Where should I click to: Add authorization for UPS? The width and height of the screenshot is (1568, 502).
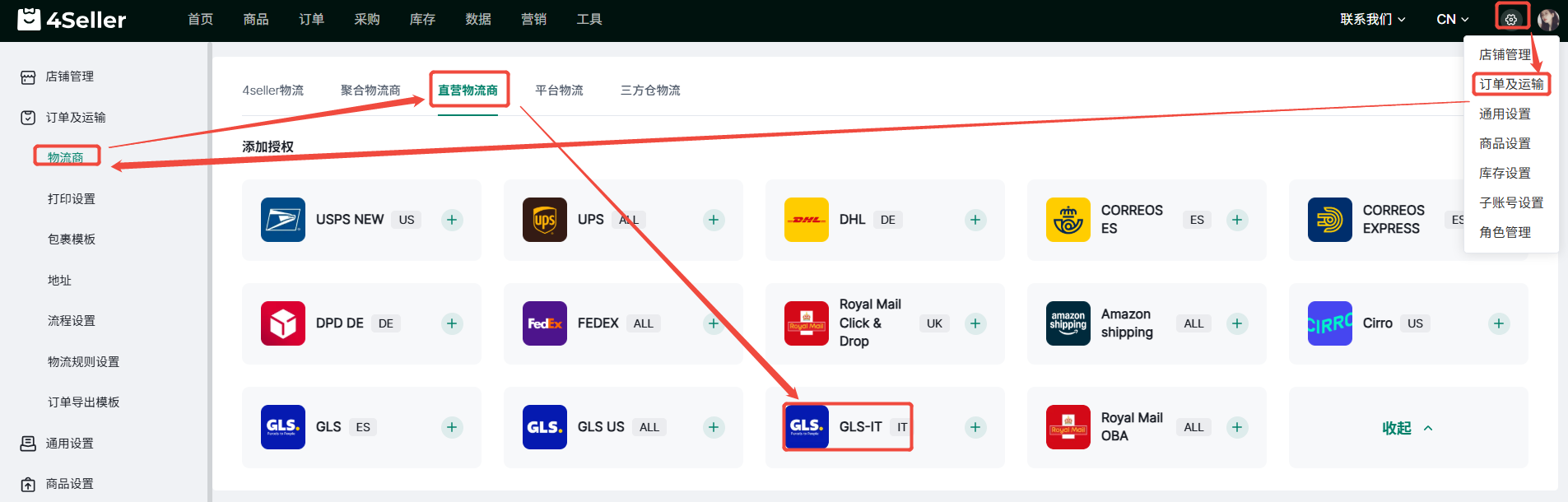(x=714, y=220)
